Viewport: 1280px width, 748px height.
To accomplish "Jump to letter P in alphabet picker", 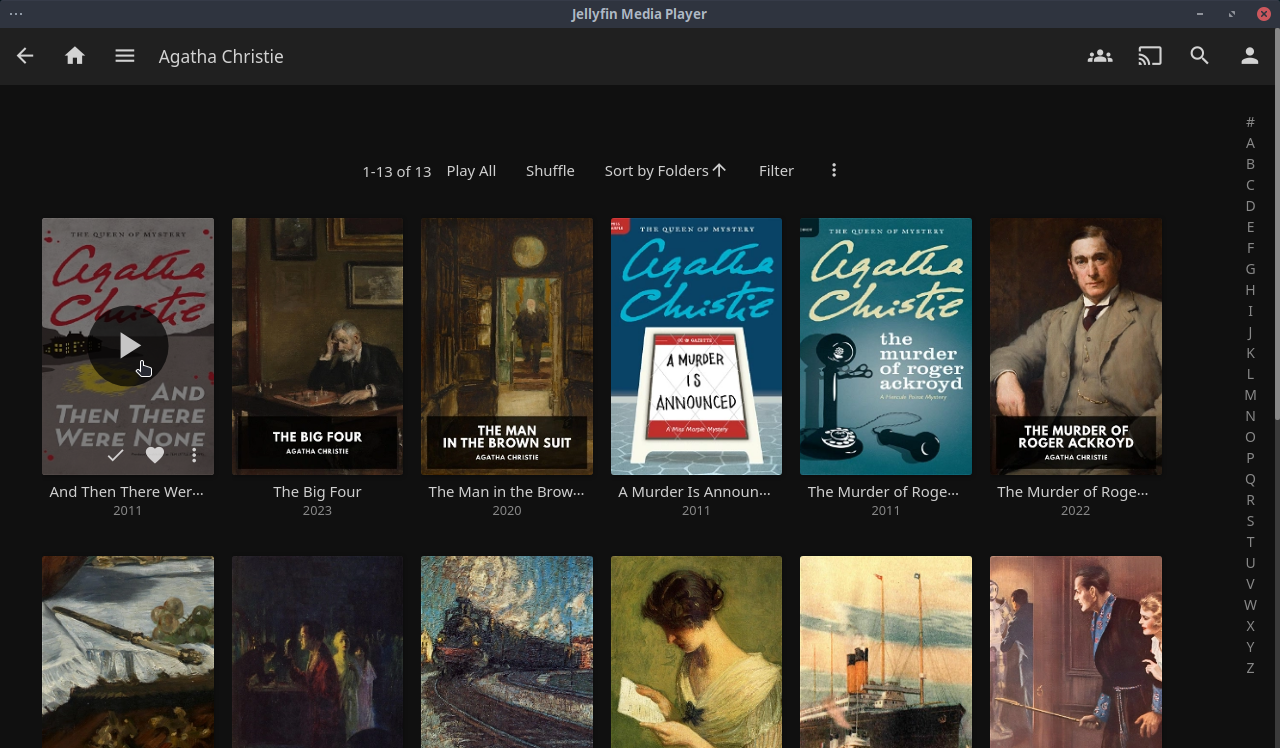I will 1250,458.
